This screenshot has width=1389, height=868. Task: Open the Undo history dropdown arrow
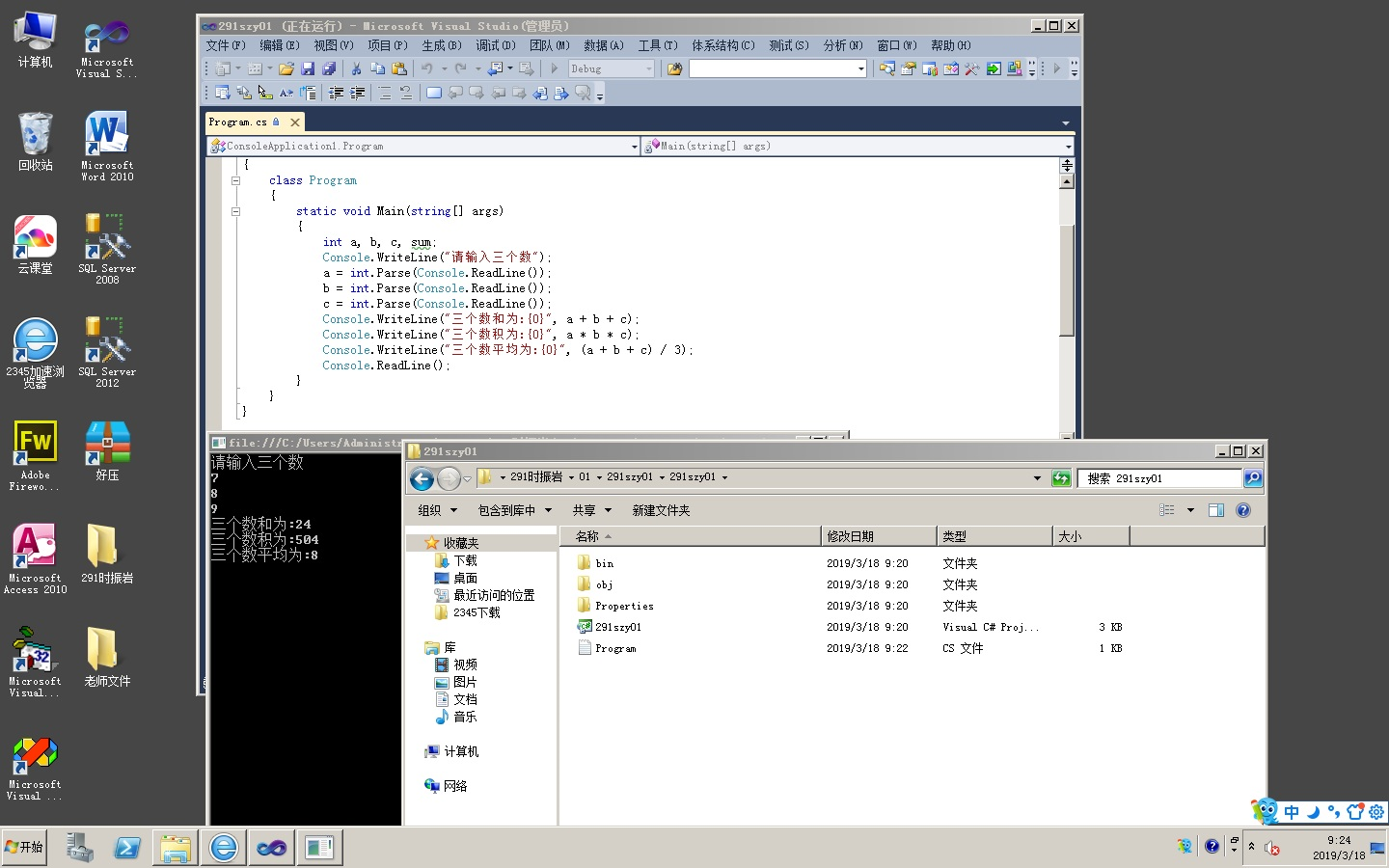tap(445, 68)
